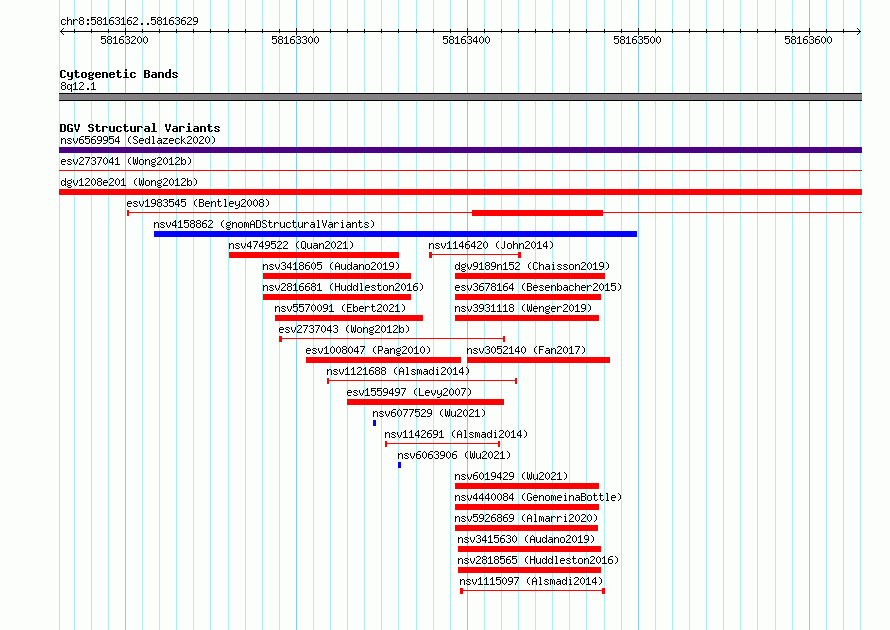Click the nsv6569954 (Sedlazeck2020) variant label
This screenshot has width=890, height=630.
(x=138, y=140)
